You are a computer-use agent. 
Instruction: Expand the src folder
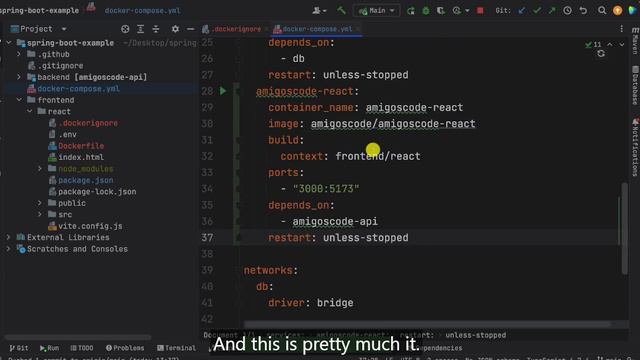tap(40, 214)
